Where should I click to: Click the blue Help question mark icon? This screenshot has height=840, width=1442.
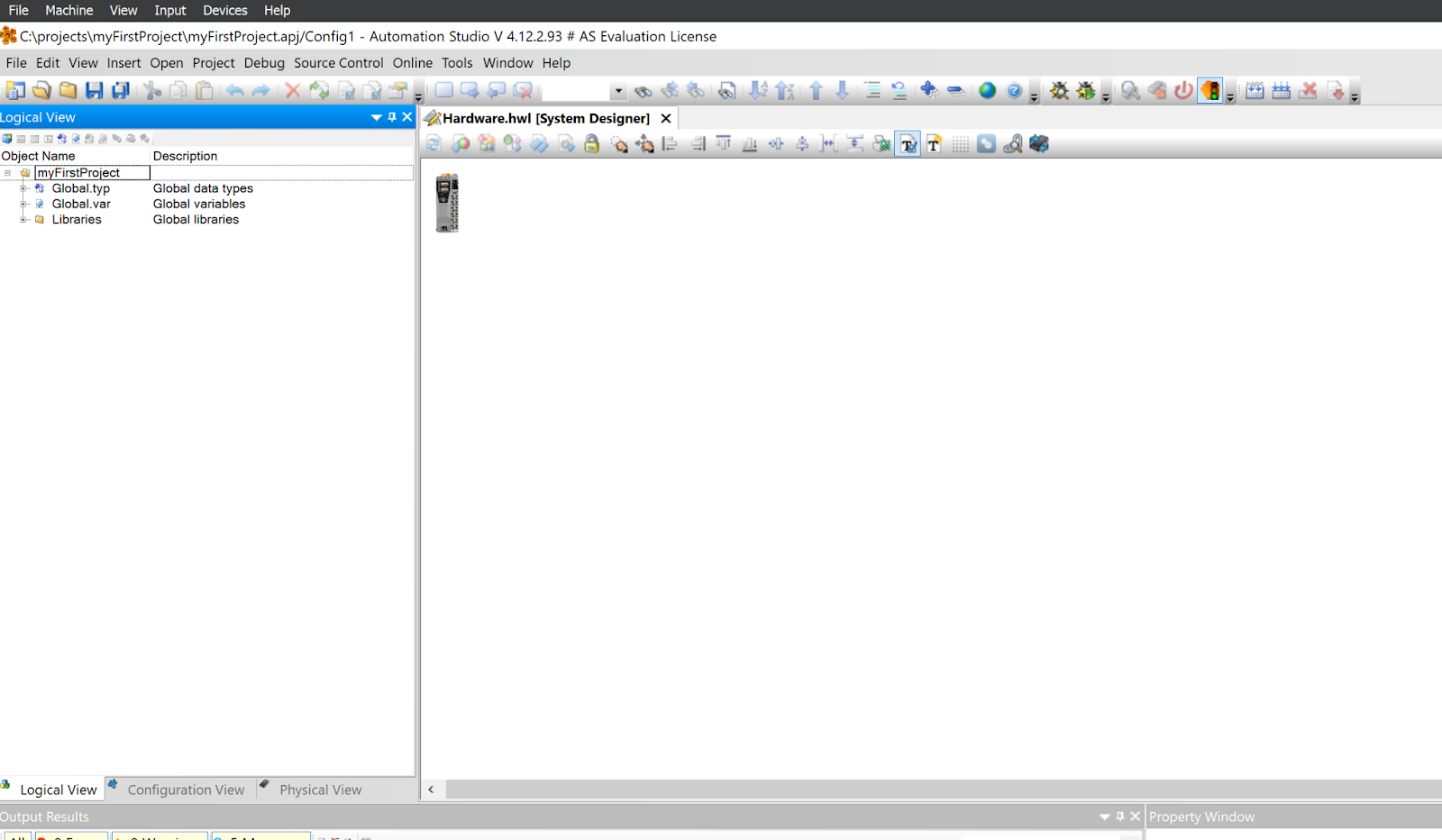coord(1015,90)
